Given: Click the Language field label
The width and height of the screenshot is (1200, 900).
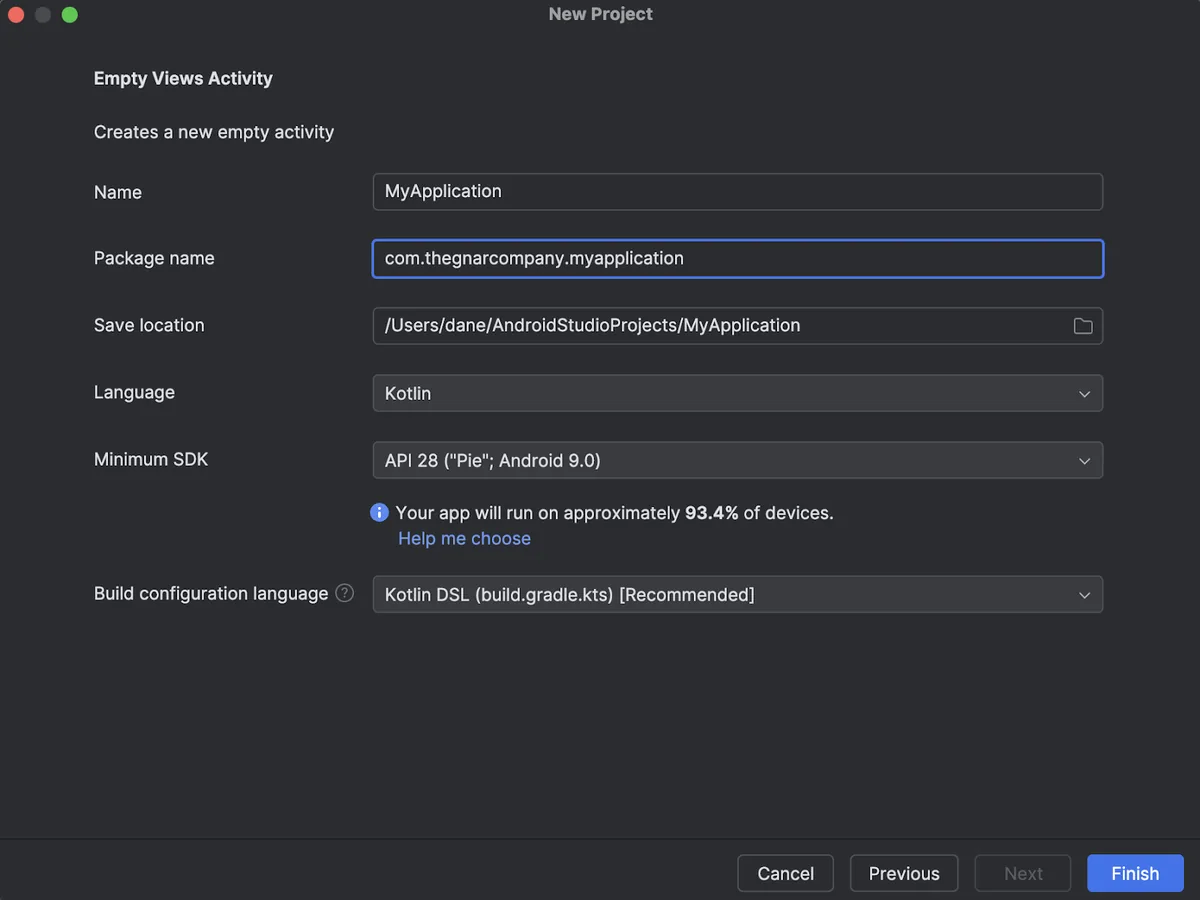Looking at the screenshot, I should (134, 392).
